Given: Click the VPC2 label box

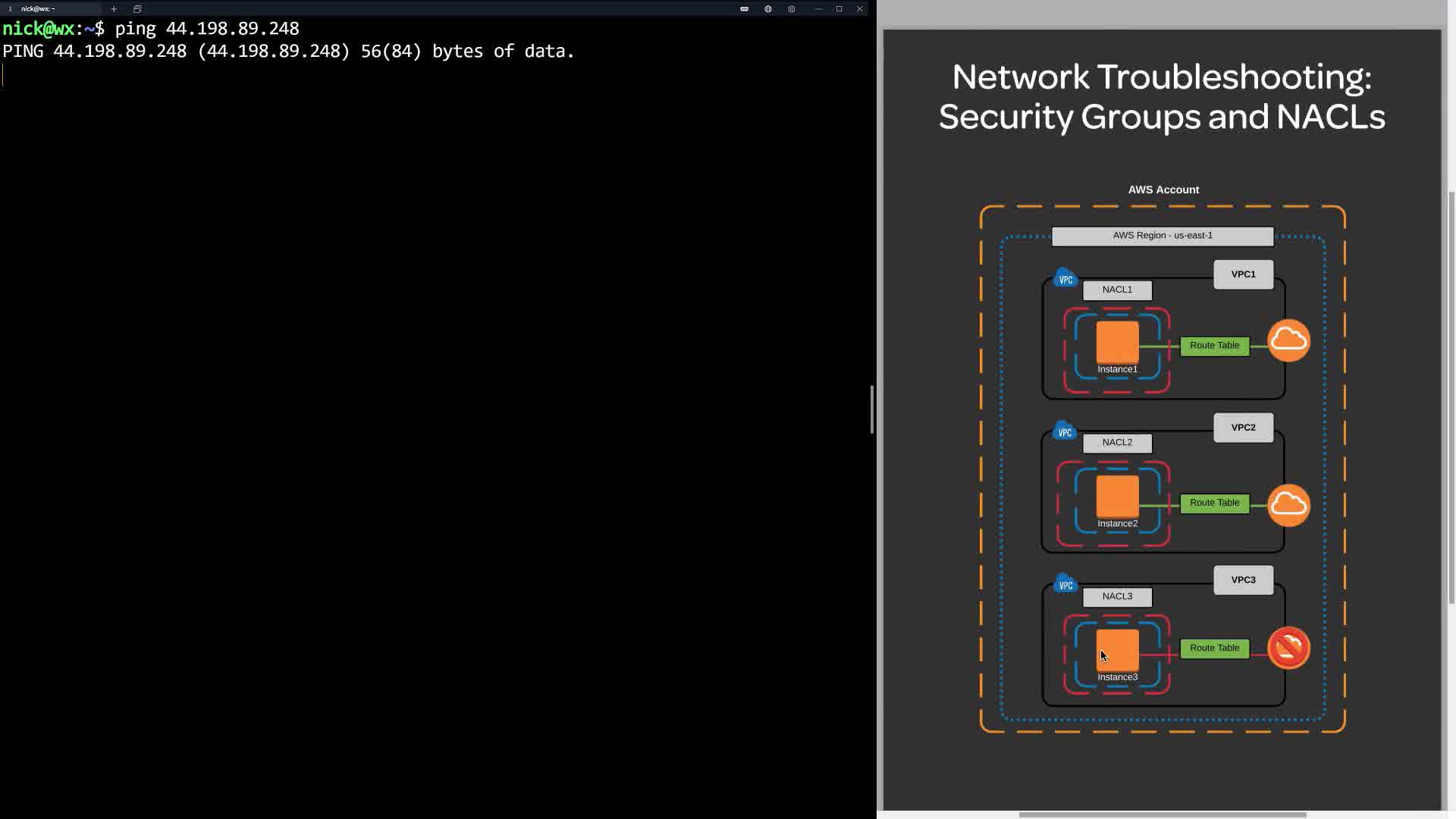Looking at the screenshot, I should point(1243,428).
